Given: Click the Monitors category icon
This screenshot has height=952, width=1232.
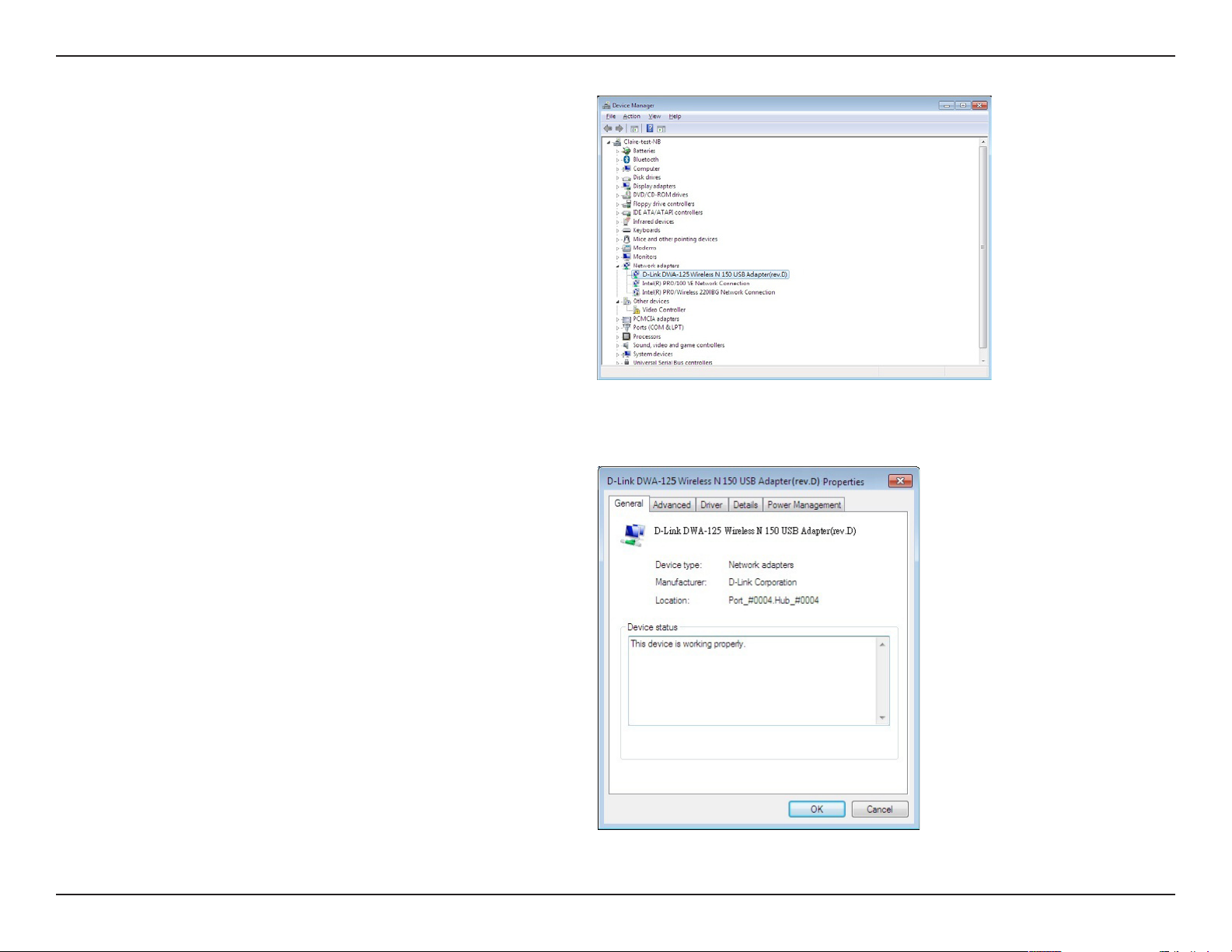Looking at the screenshot, I should click(626, 256).
